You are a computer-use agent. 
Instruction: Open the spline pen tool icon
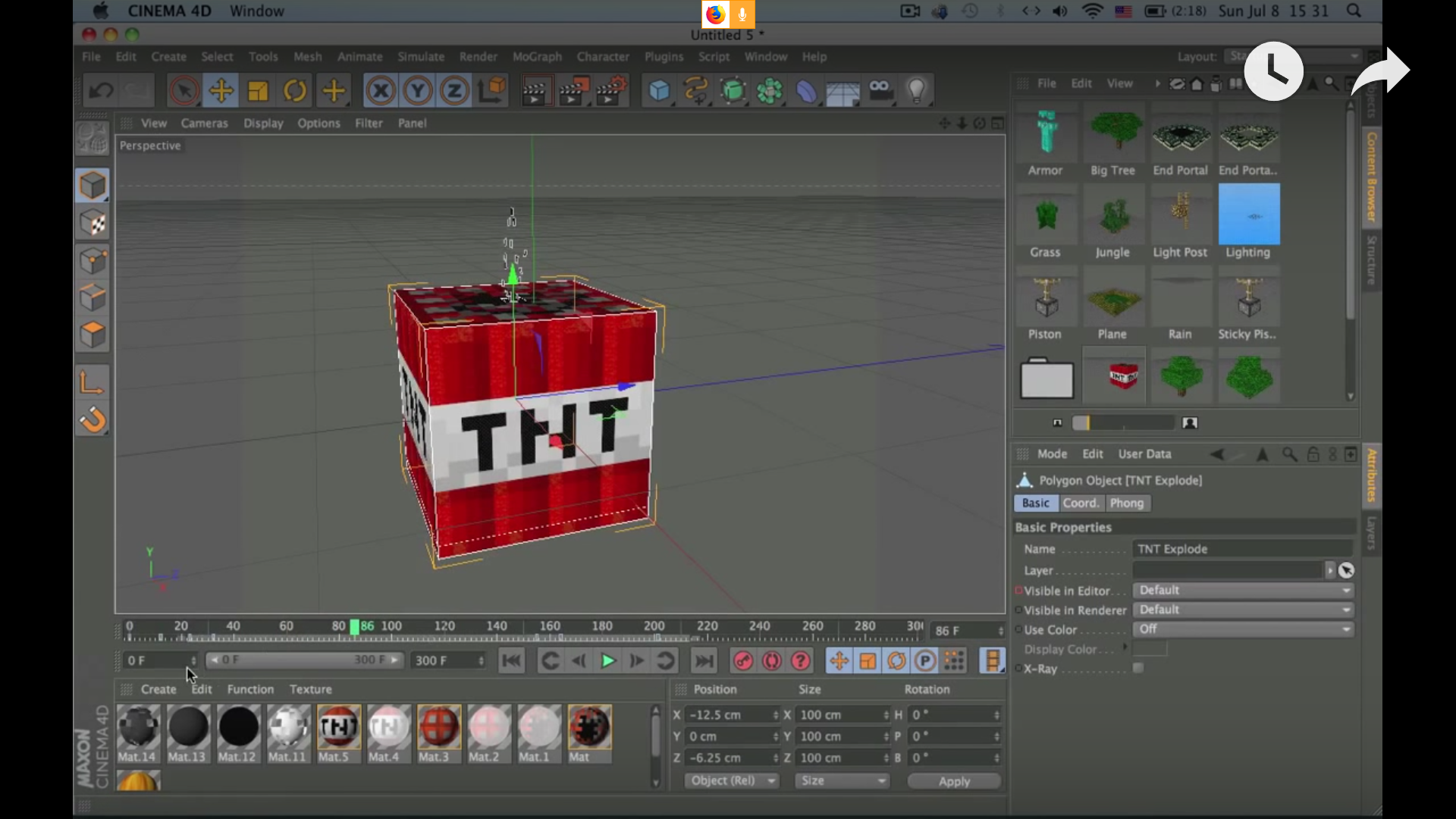696,91
